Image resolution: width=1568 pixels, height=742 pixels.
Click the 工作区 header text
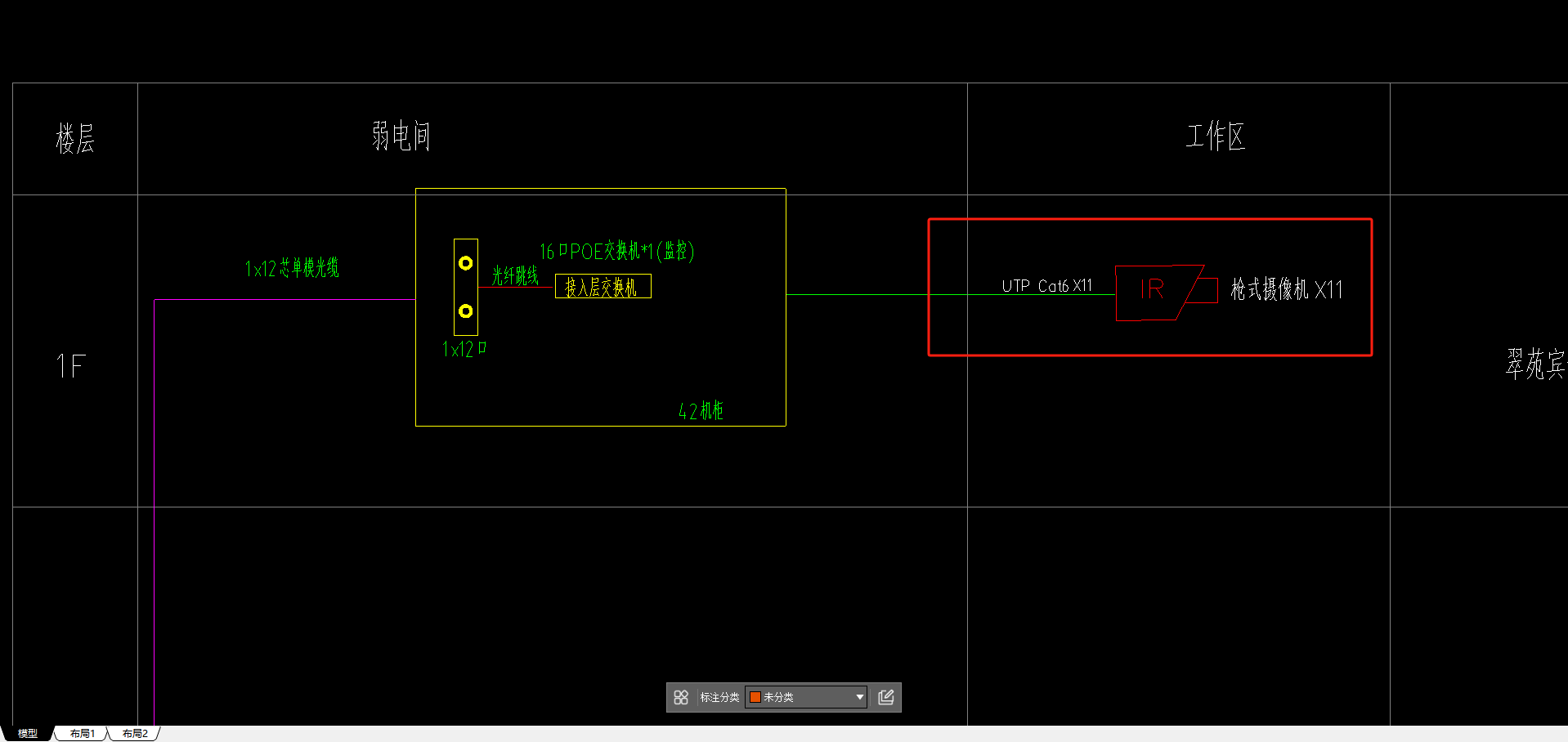1215,136
